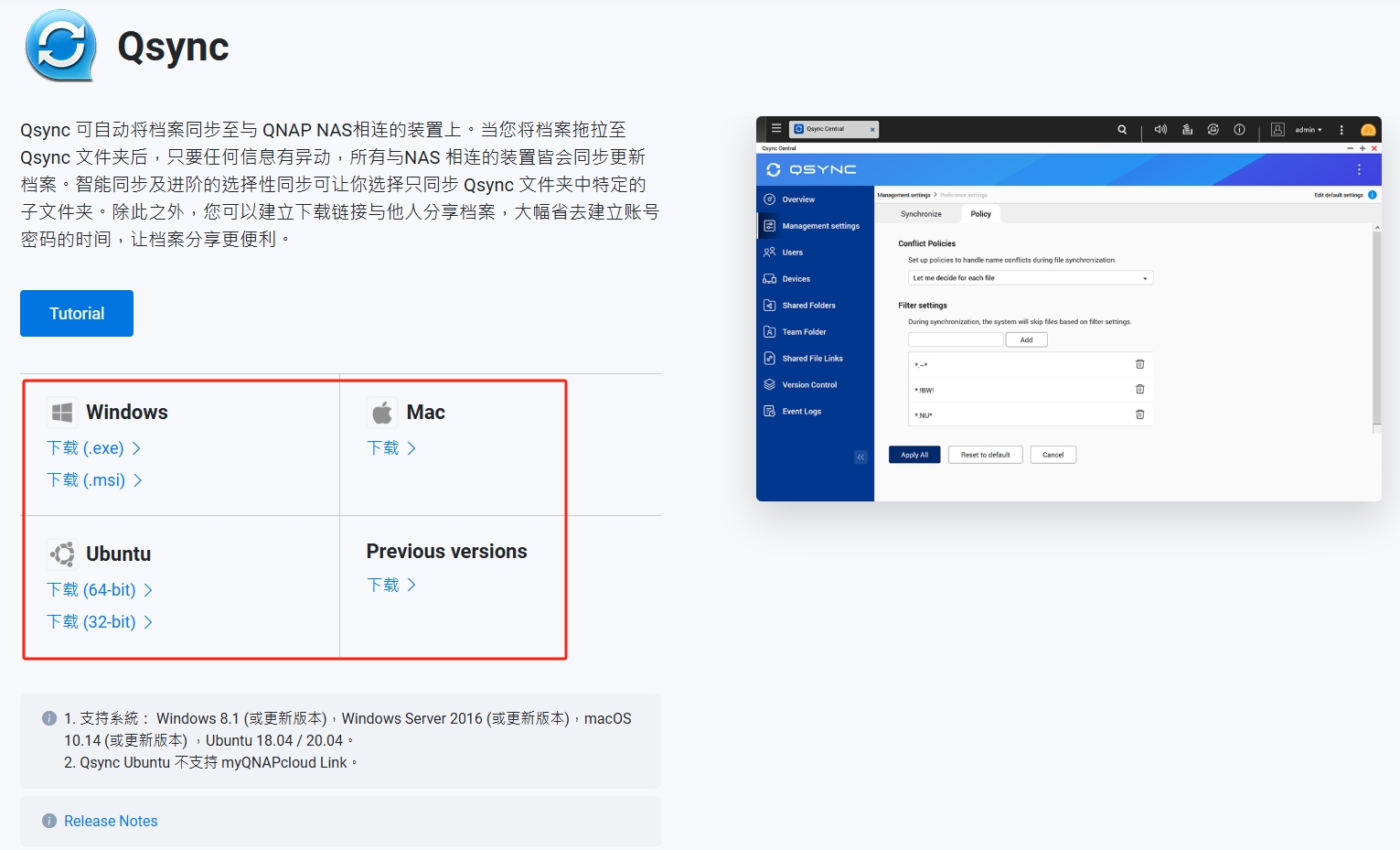Close the Qsync Central taskbar tab
The height and width of the screenshot is (850, 1400).
click(x=872, y=130)
